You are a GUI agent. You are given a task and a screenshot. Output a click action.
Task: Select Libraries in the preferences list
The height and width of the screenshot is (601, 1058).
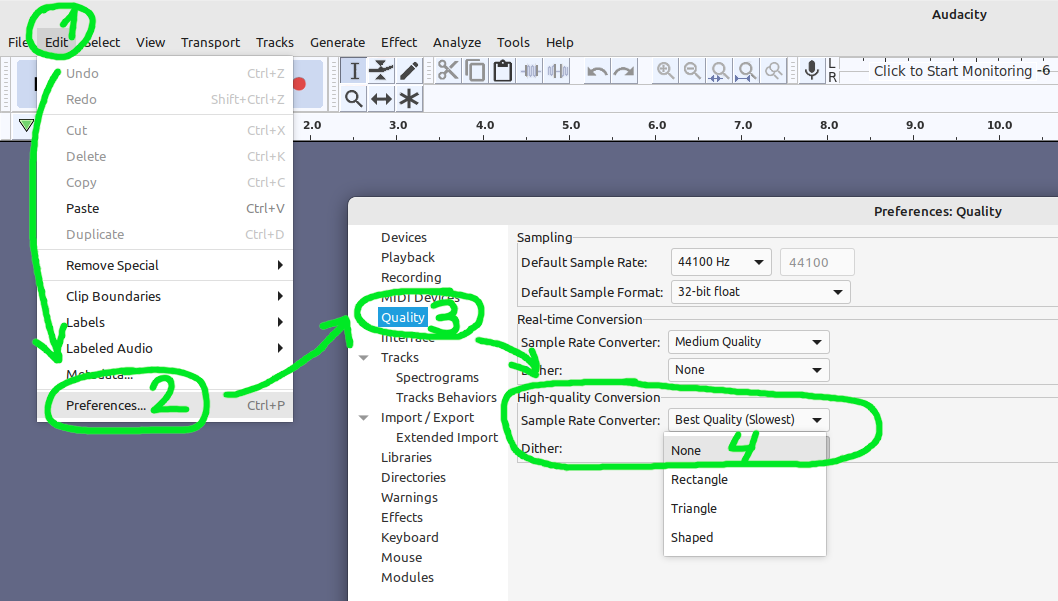coord(406,457)
